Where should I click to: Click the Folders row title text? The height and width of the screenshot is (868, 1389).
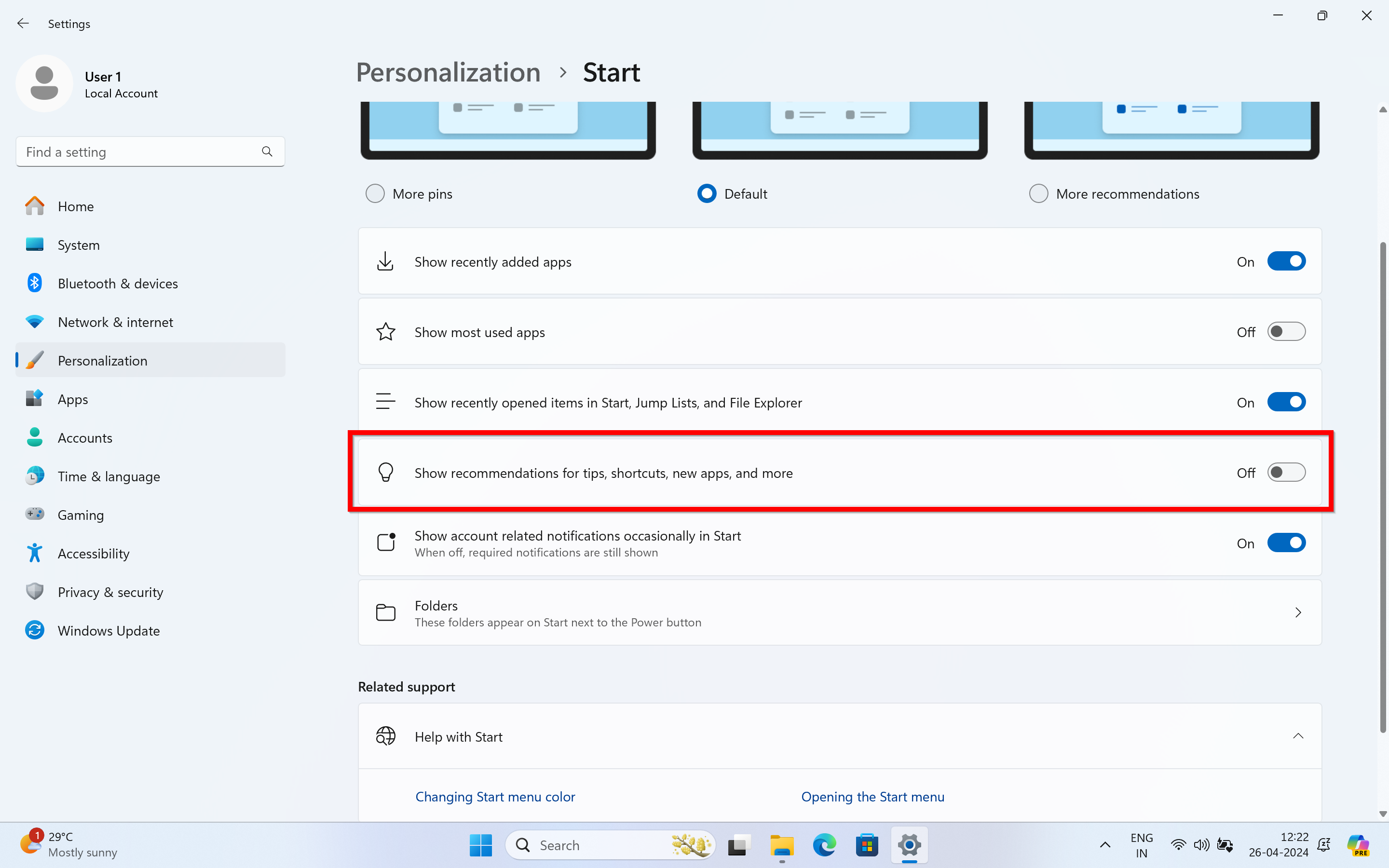436,606
